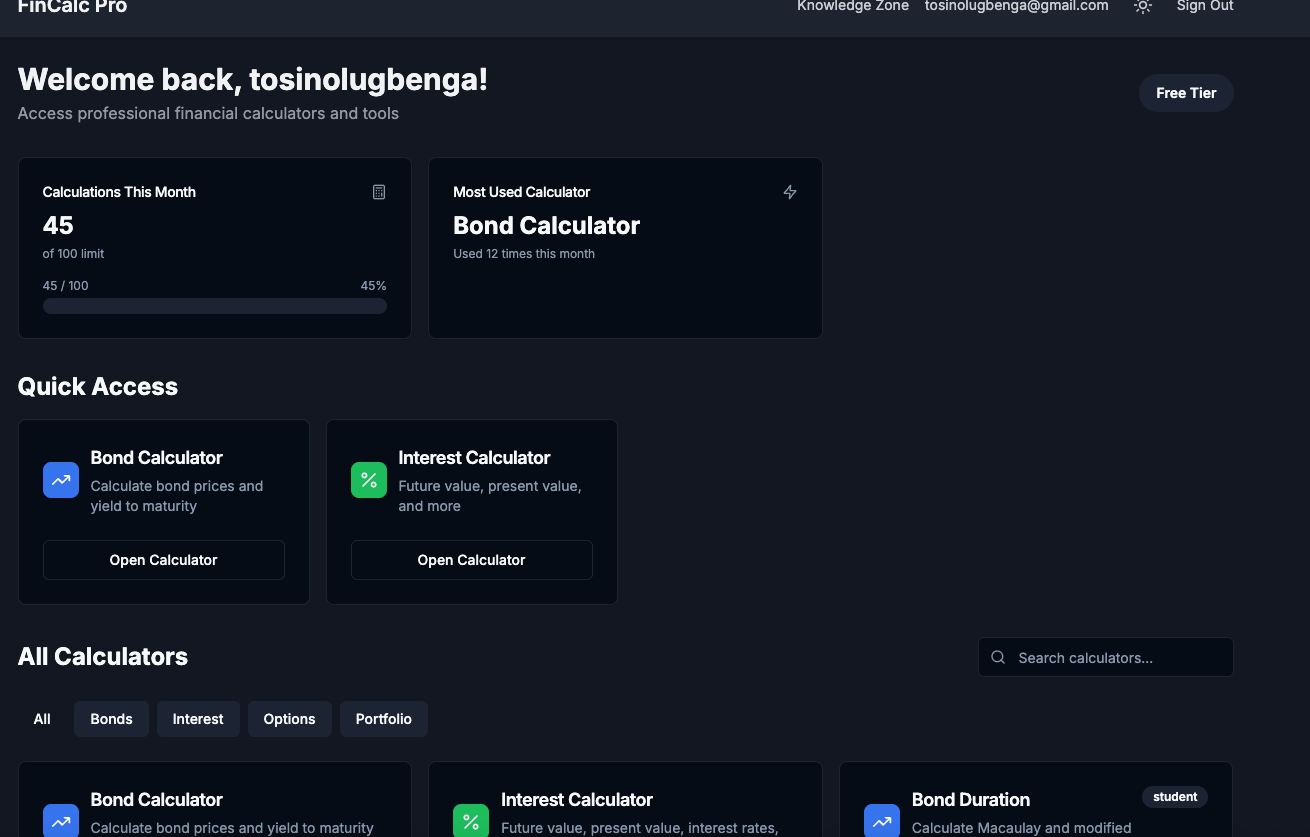Click the student badge on Bond Duration
The height and width of the screenshot is (837, 1310).
[1175, 797]
